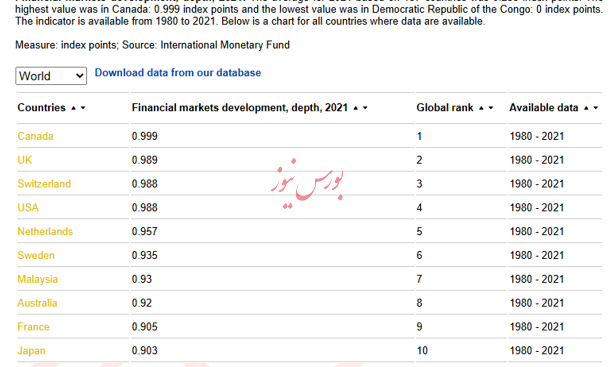Click the Available data column header
This screenshot has width=612, height=367.
click(544, 108)
